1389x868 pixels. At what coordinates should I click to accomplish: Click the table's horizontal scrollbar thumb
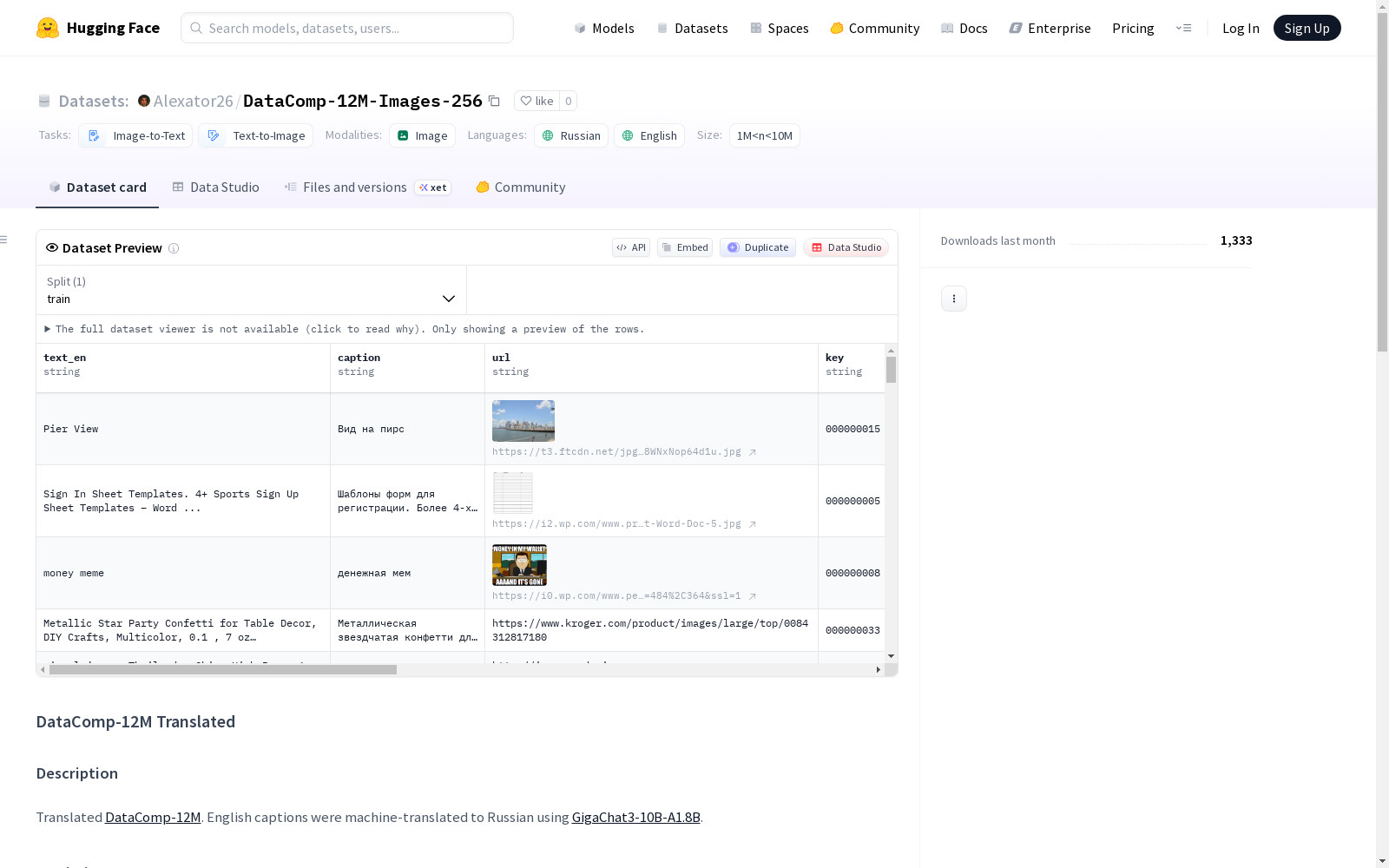pos(223,669)
